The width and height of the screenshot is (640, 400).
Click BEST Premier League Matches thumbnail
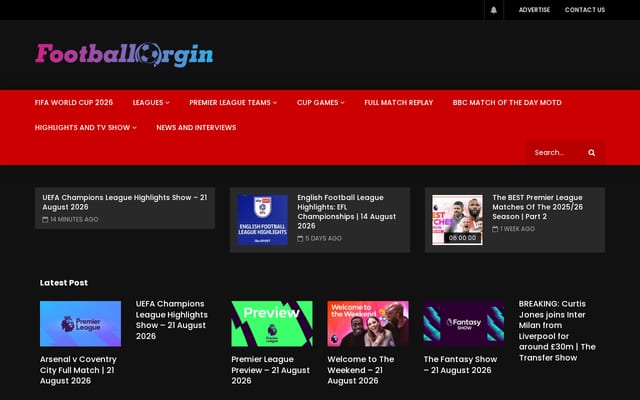pyautogui.click(x=457, y=220)
